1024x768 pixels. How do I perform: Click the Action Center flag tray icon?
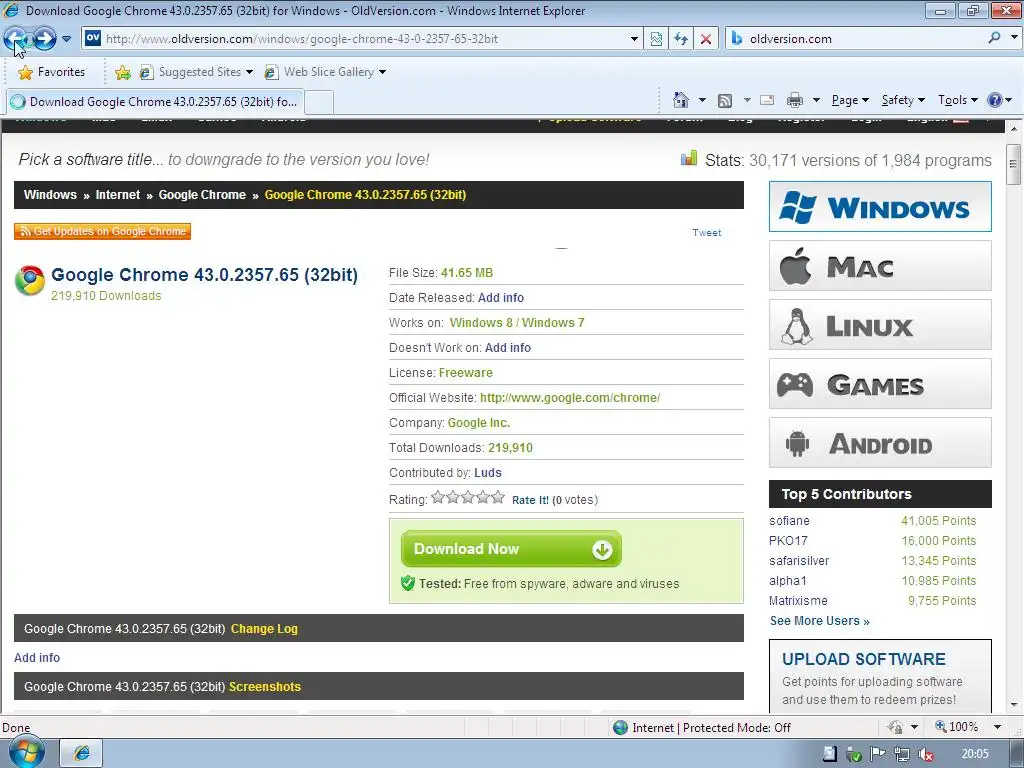(x=878, y=754)
